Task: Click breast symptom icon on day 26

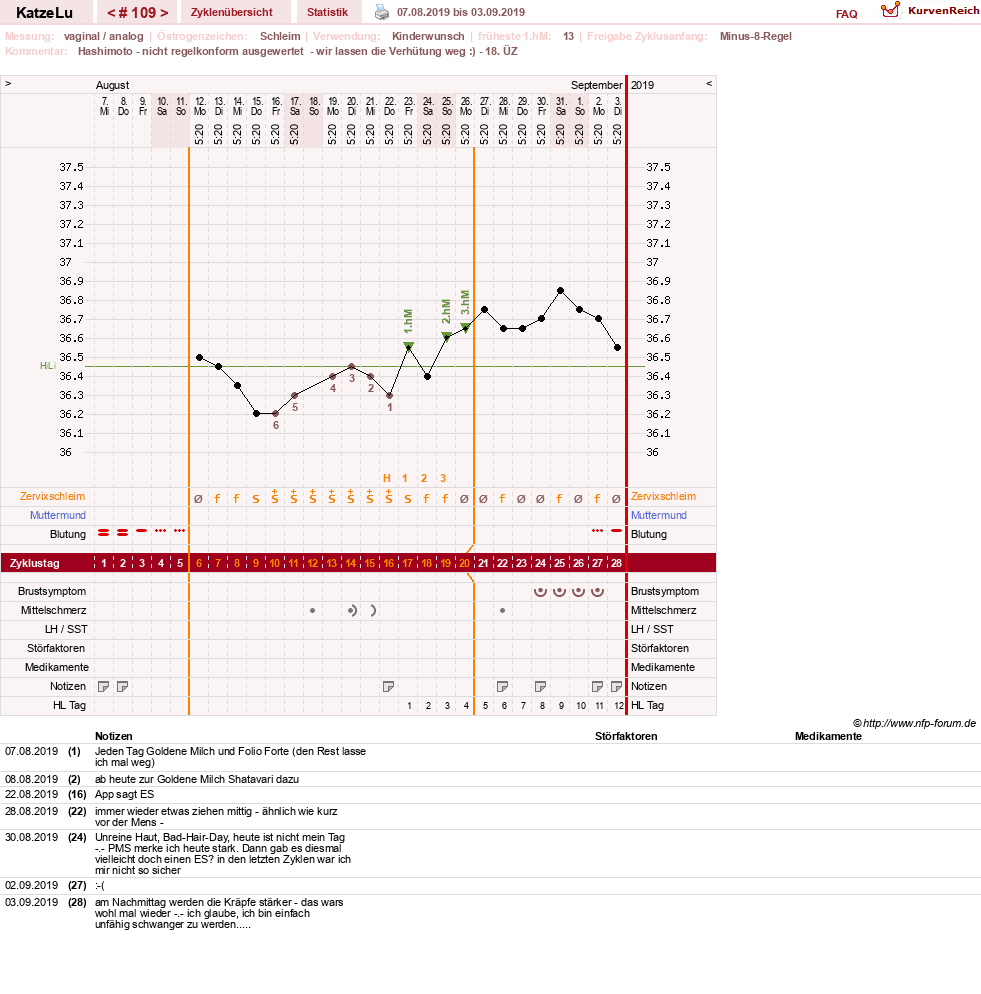Action: point(578,591)
